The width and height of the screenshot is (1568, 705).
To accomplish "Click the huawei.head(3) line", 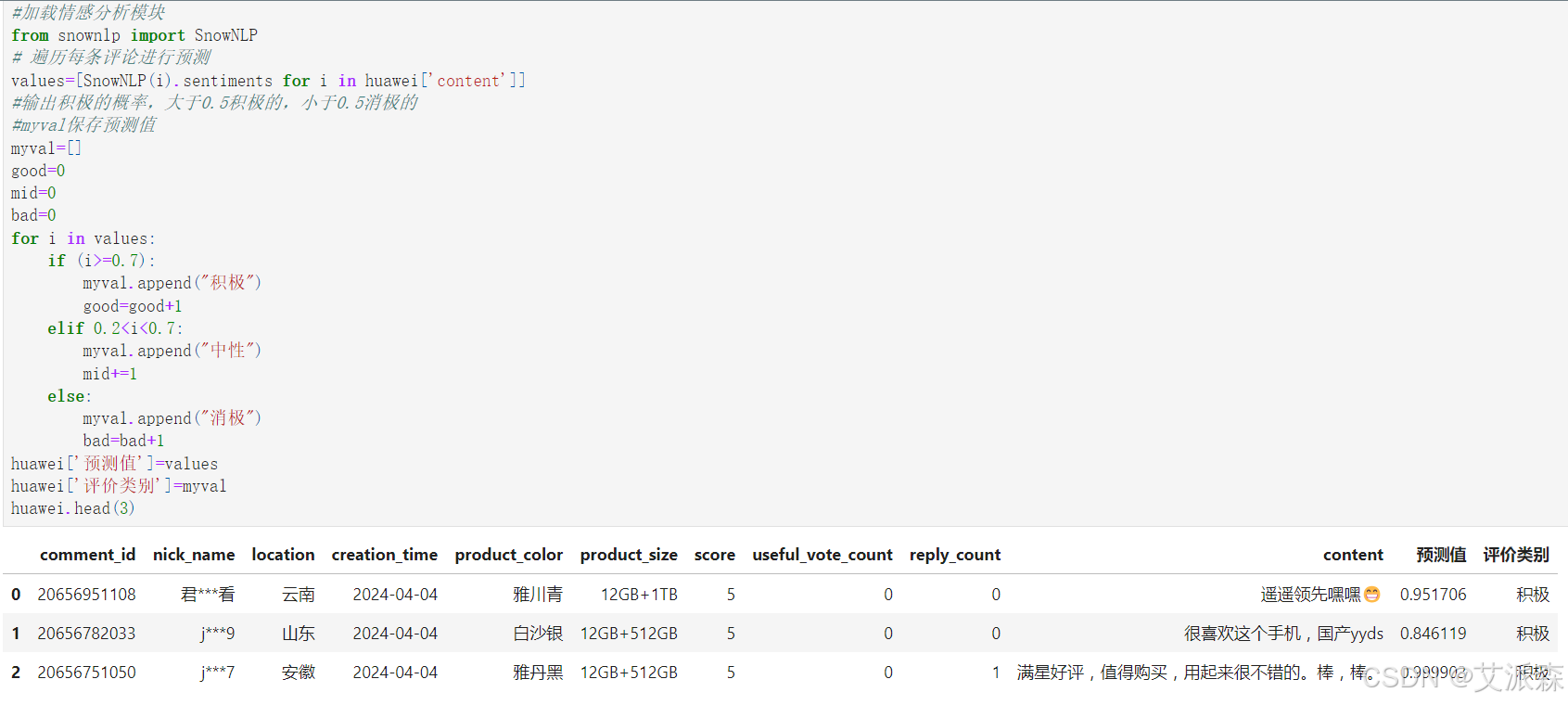I will coord(73,508).
